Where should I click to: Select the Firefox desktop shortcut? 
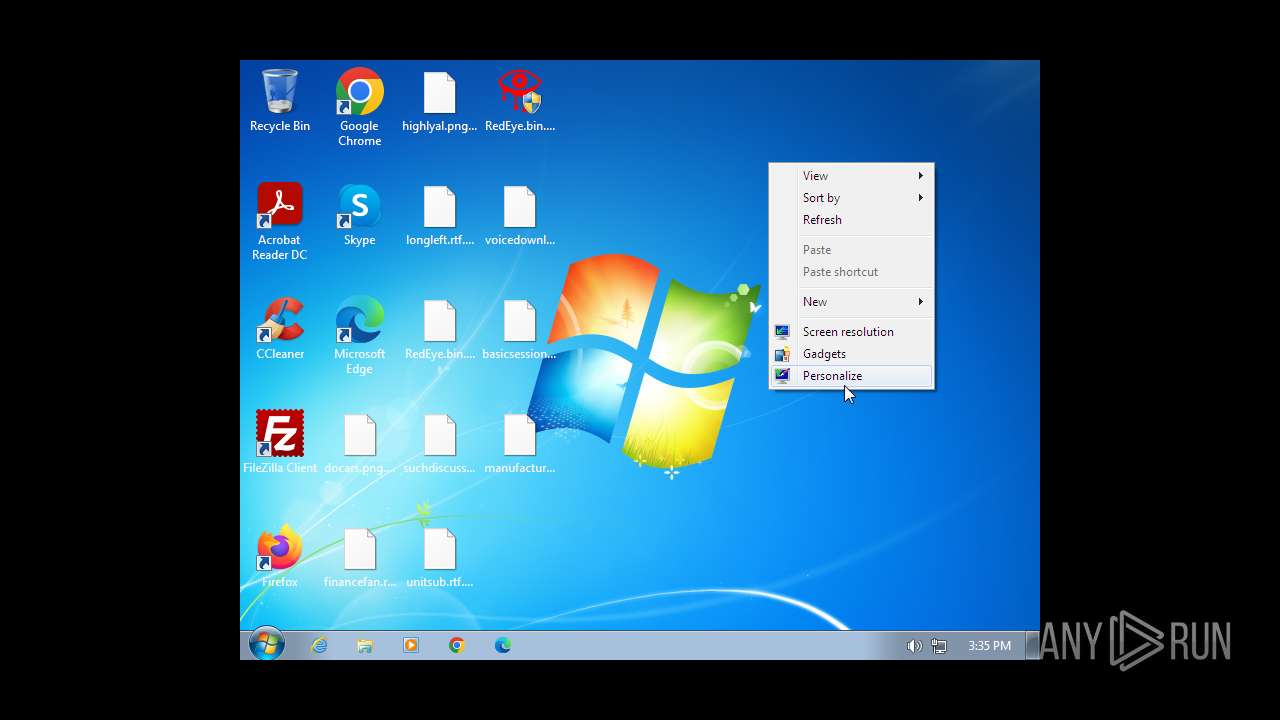[x=280, y=556]
